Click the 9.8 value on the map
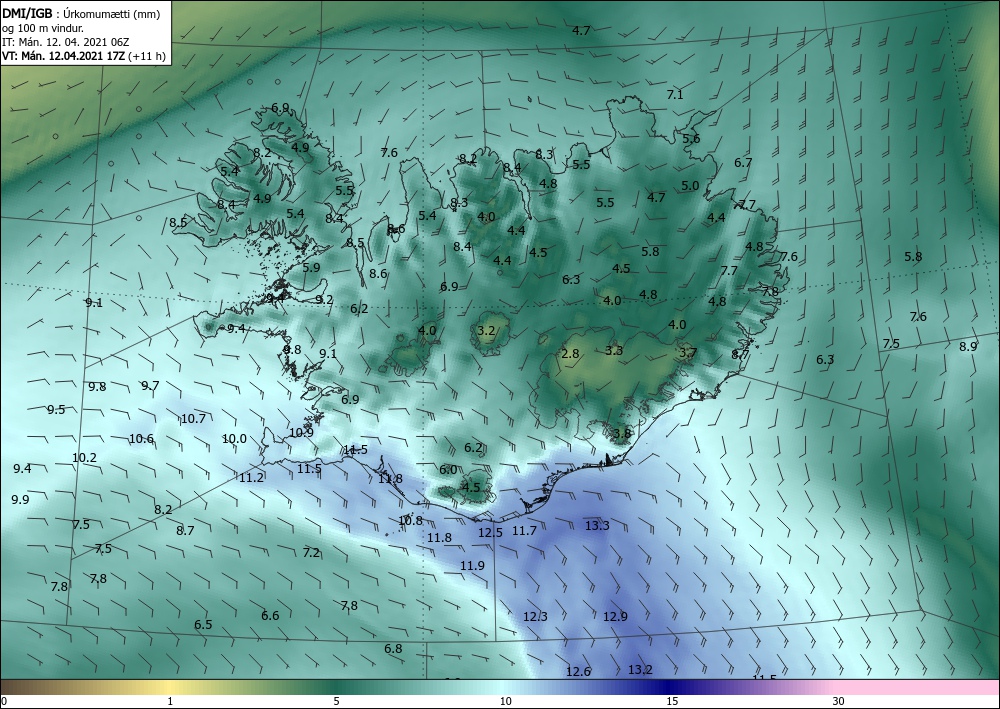 click(97, 386)
